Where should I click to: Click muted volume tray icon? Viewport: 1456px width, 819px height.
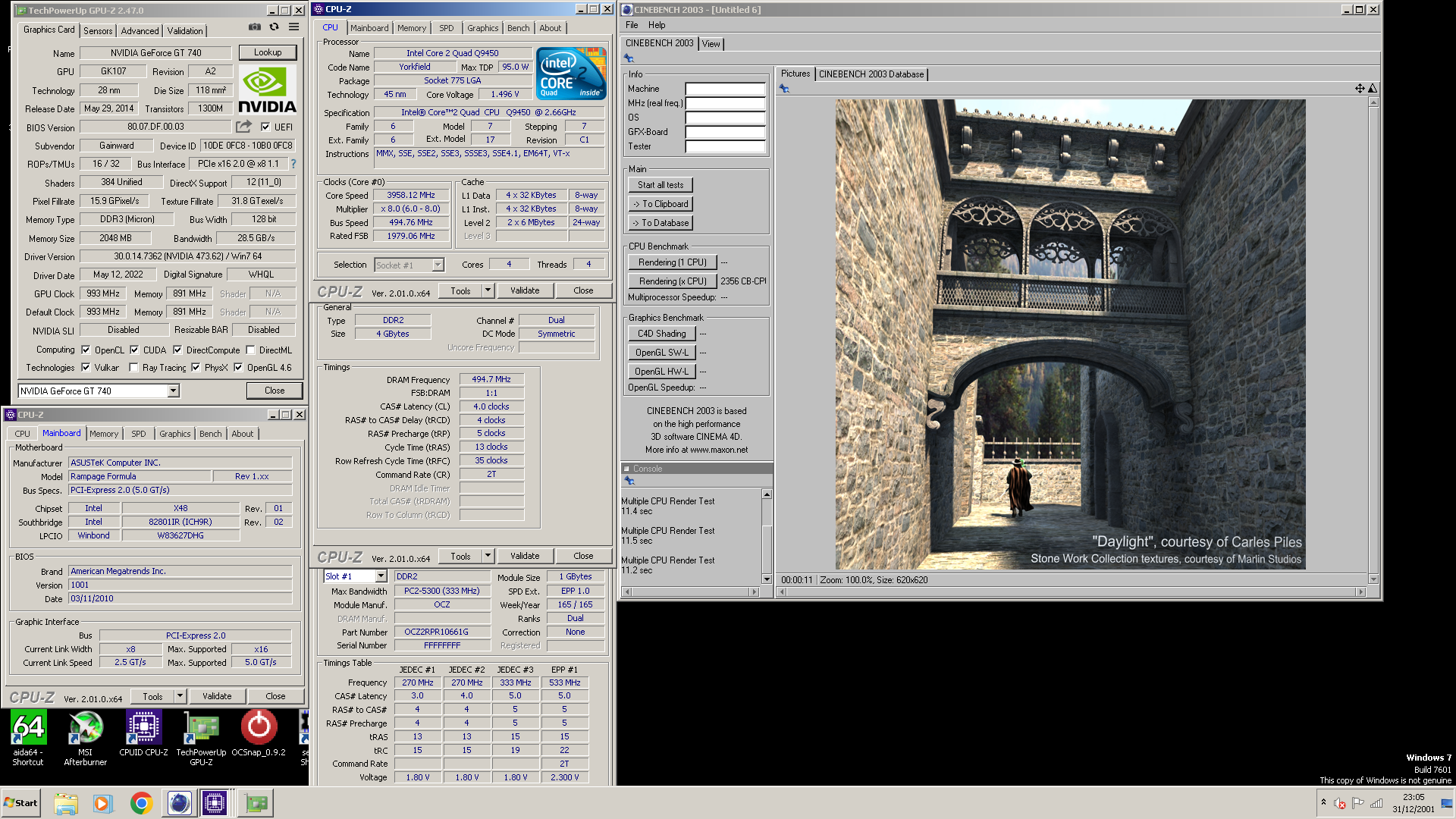click(1340, 803)
